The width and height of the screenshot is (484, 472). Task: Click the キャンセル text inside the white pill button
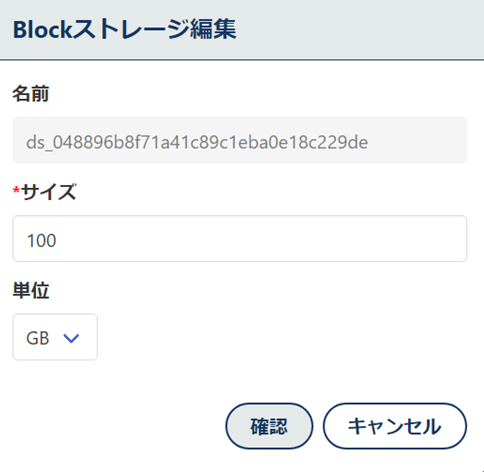pos(395,426)
